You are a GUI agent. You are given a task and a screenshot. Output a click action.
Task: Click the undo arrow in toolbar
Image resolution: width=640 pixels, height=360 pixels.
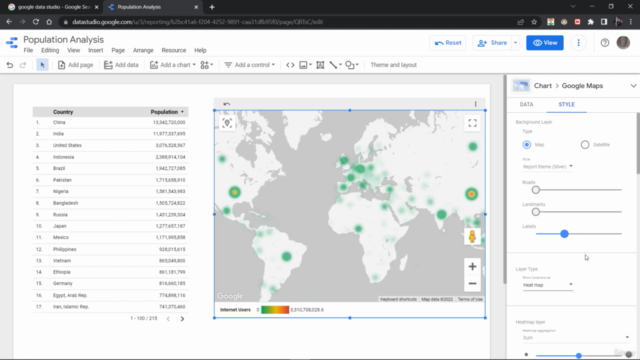[x=10, y=65]
